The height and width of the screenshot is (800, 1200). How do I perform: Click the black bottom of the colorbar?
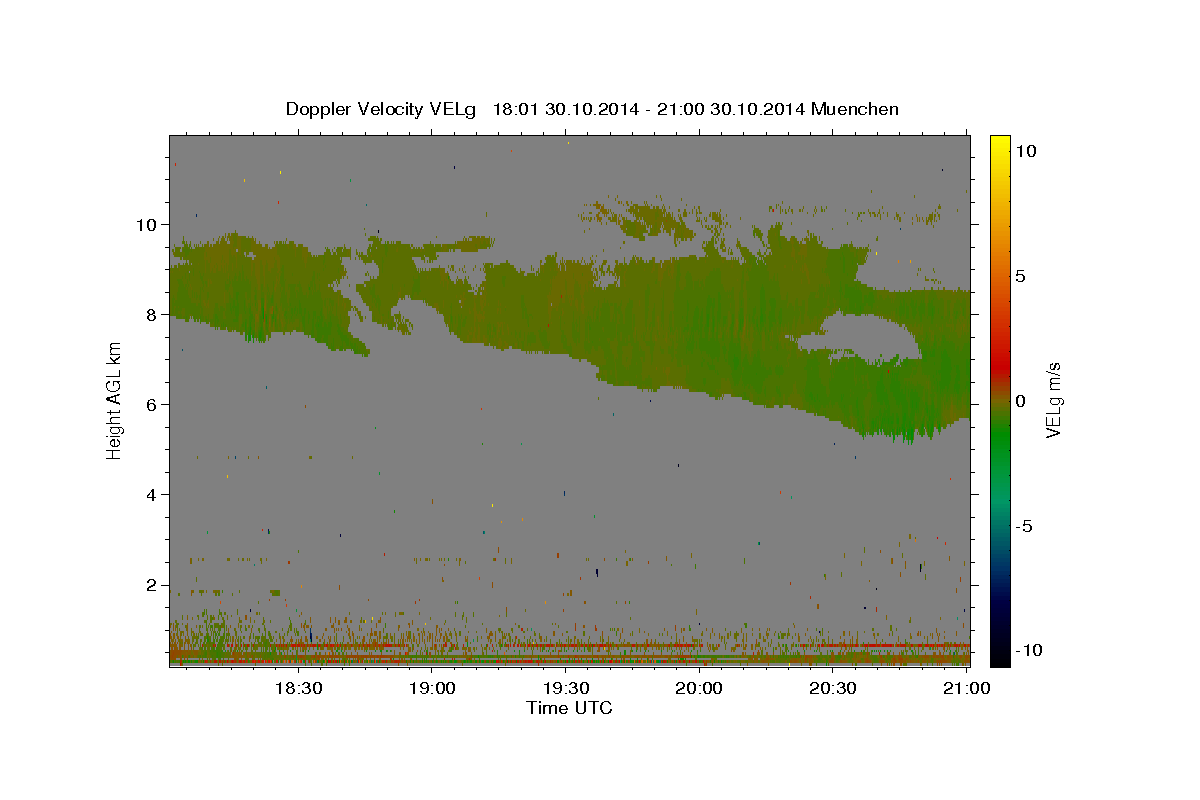(999, 655)
